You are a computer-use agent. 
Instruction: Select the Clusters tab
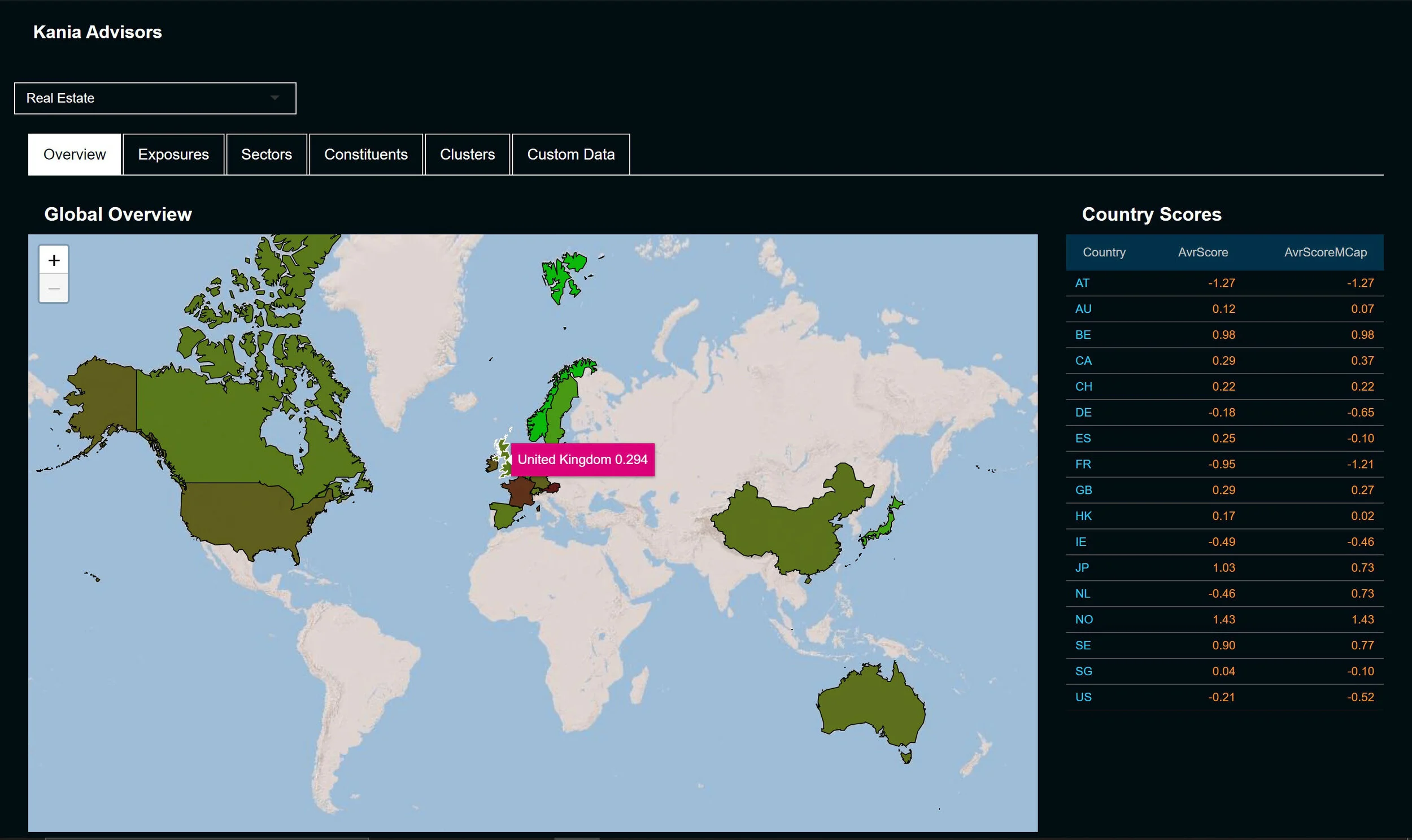467,155
